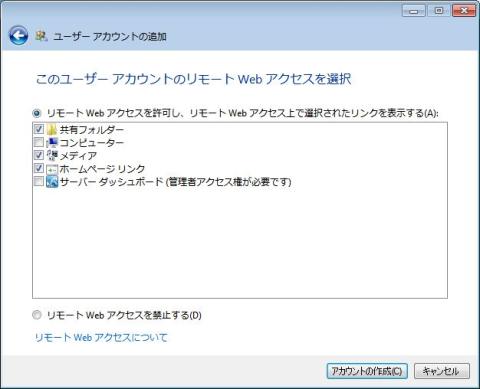Click the アカウントの作成(C) button
Viewport: 480px width, 389px height.
(x=367, y=371)
